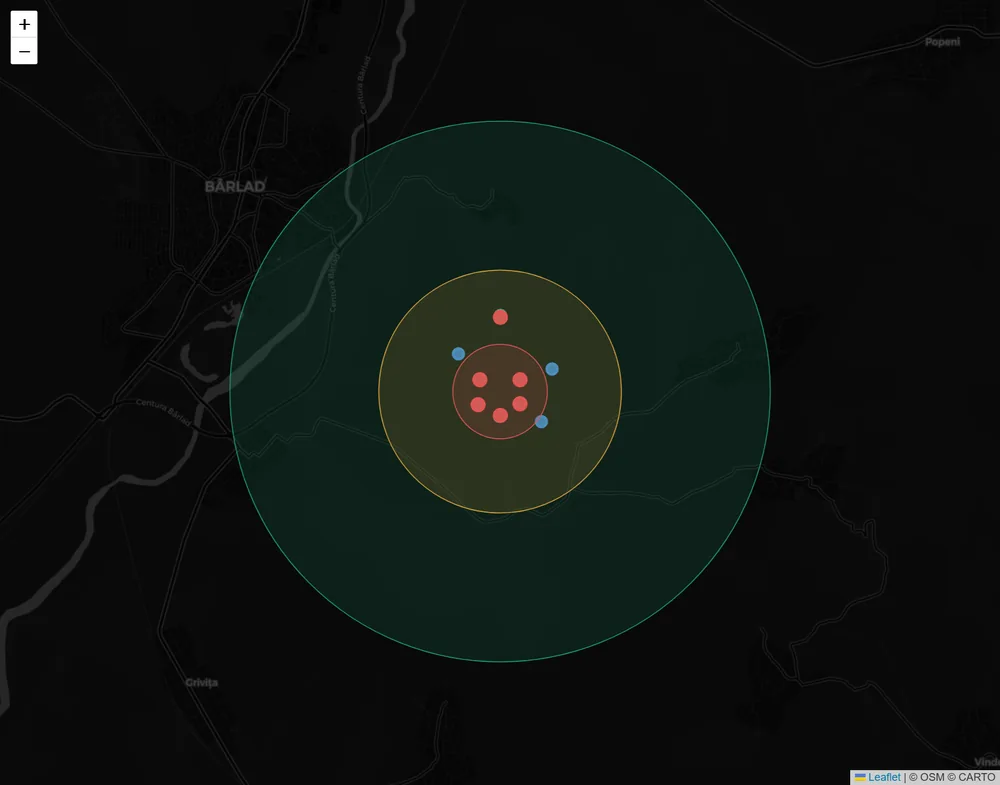Click the Grivița village label
1000x785 pixels.
(202, 682)
